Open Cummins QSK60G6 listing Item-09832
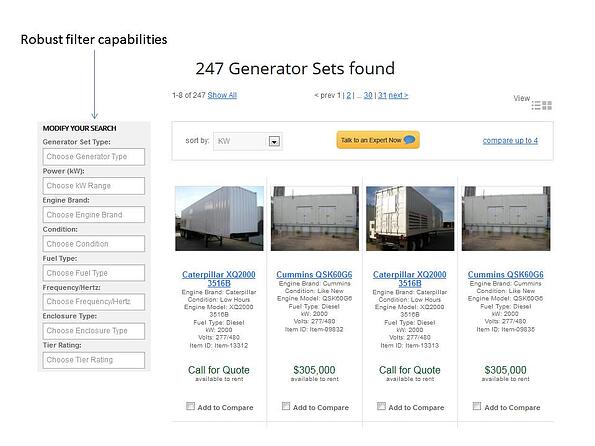 point(314,274)
